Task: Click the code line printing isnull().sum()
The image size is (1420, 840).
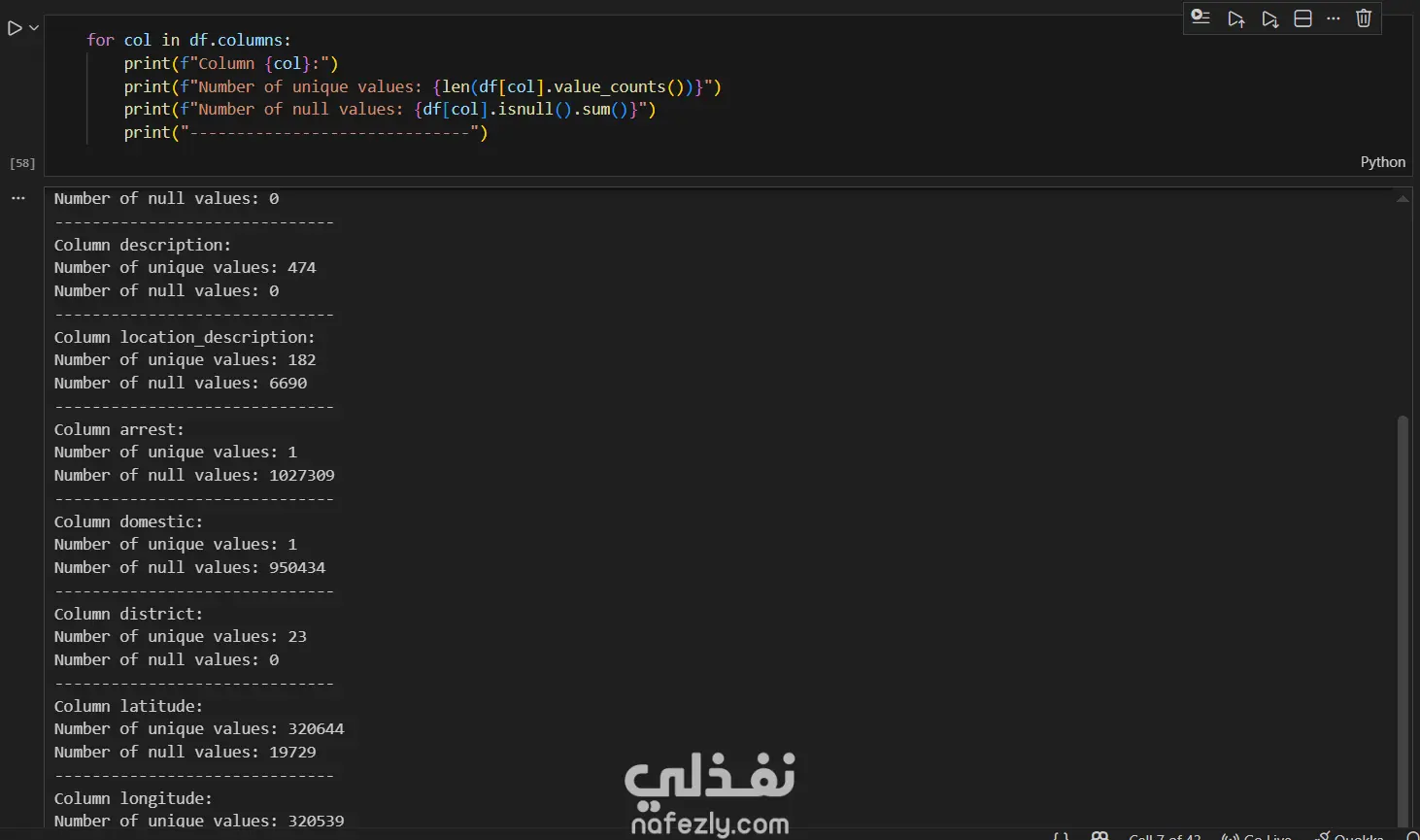Action: (390, 110)
